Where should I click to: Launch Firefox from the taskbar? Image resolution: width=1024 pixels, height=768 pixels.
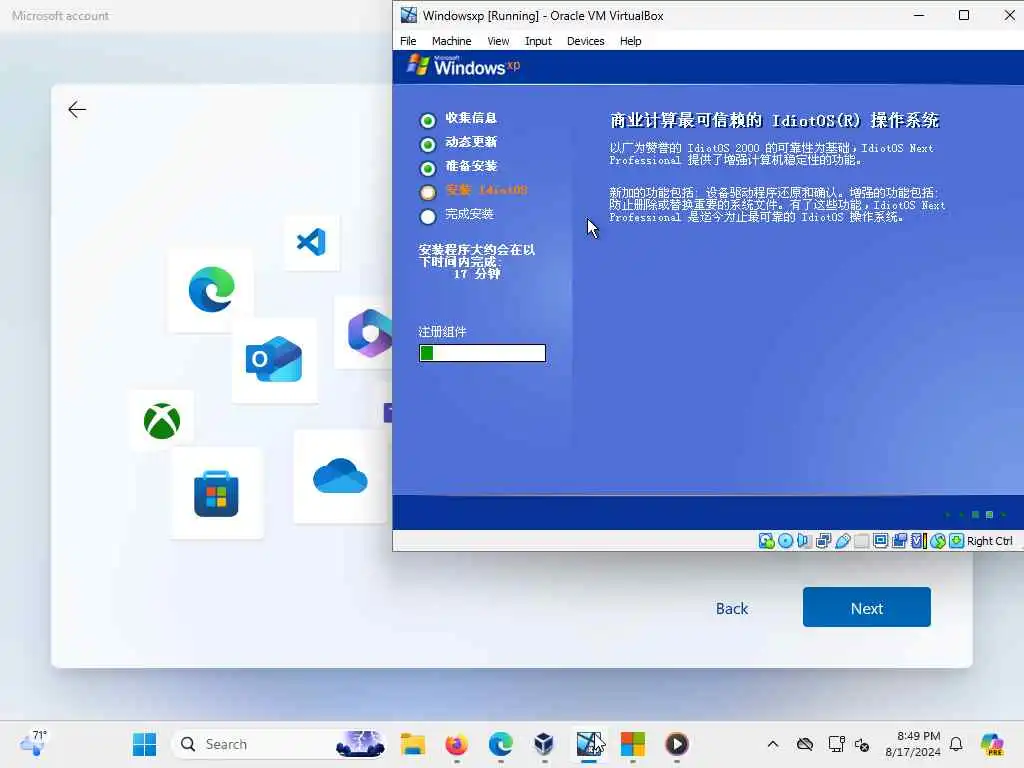coord(456,744)
